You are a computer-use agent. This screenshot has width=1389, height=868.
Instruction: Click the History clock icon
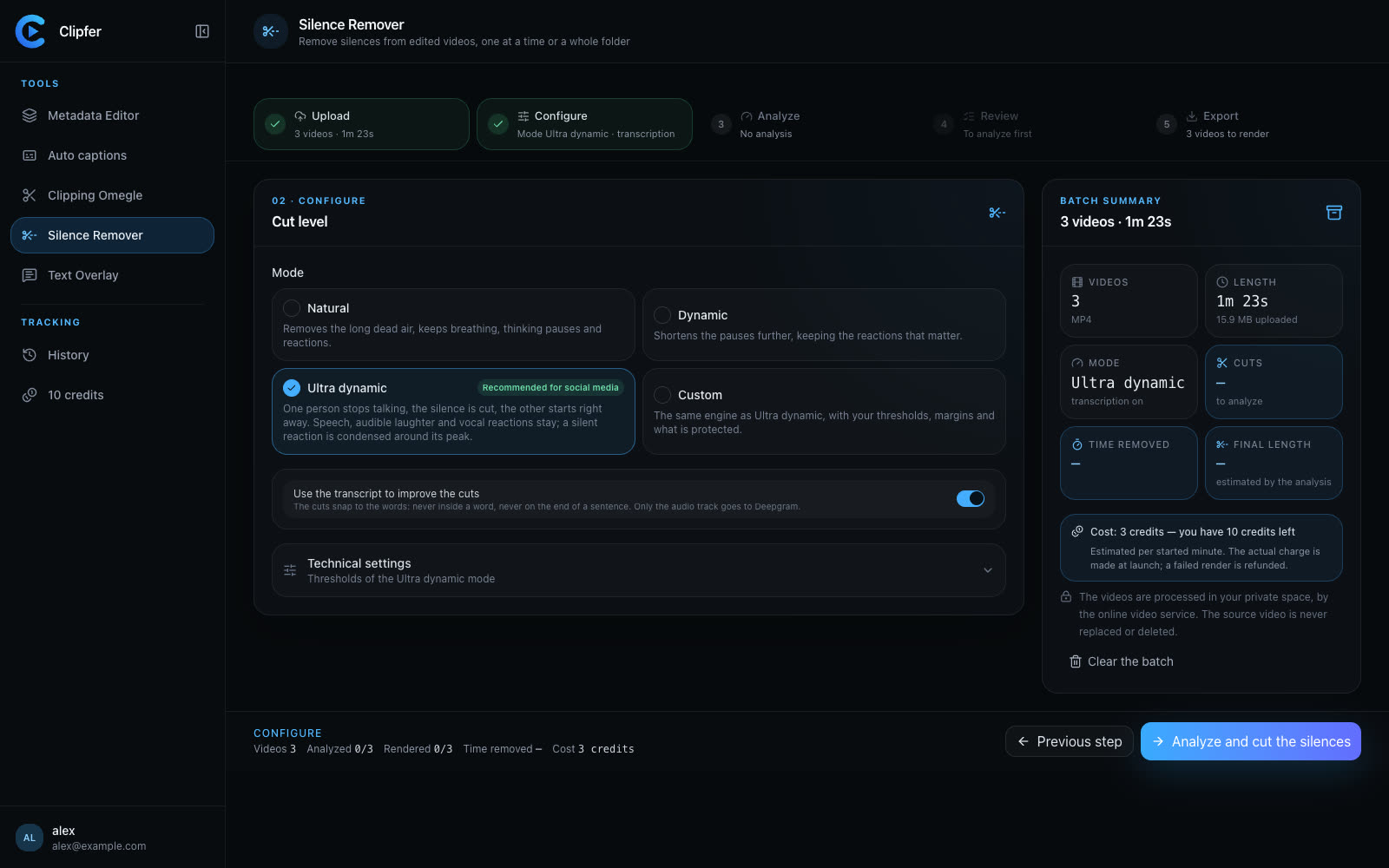30,355
